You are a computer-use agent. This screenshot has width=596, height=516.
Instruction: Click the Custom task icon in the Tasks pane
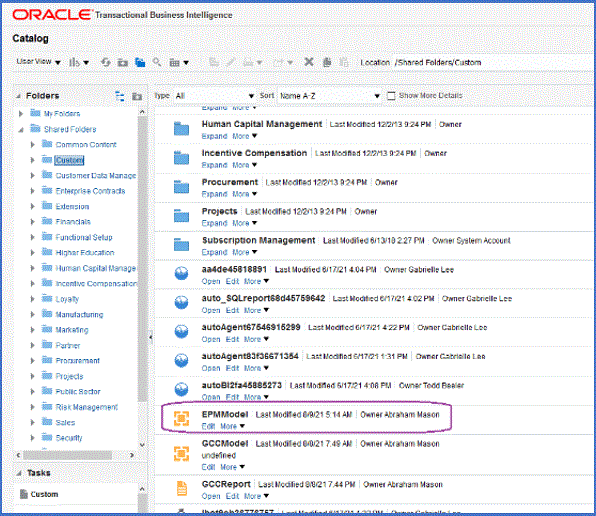(24, 494)
